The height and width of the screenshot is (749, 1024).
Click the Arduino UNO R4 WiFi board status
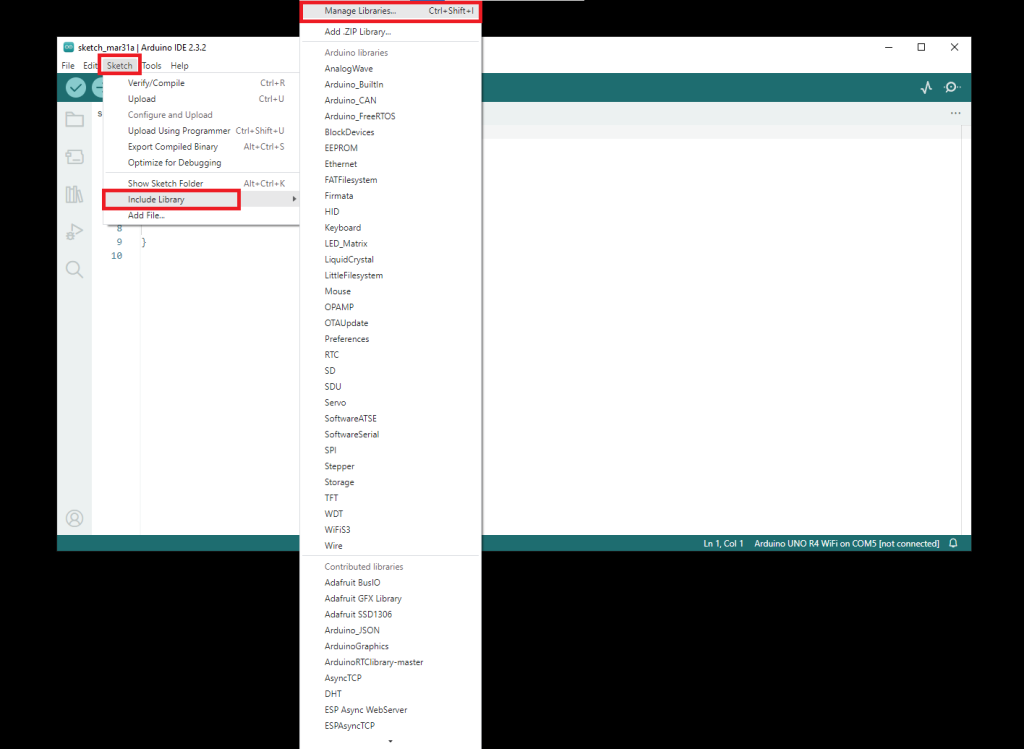846,543
